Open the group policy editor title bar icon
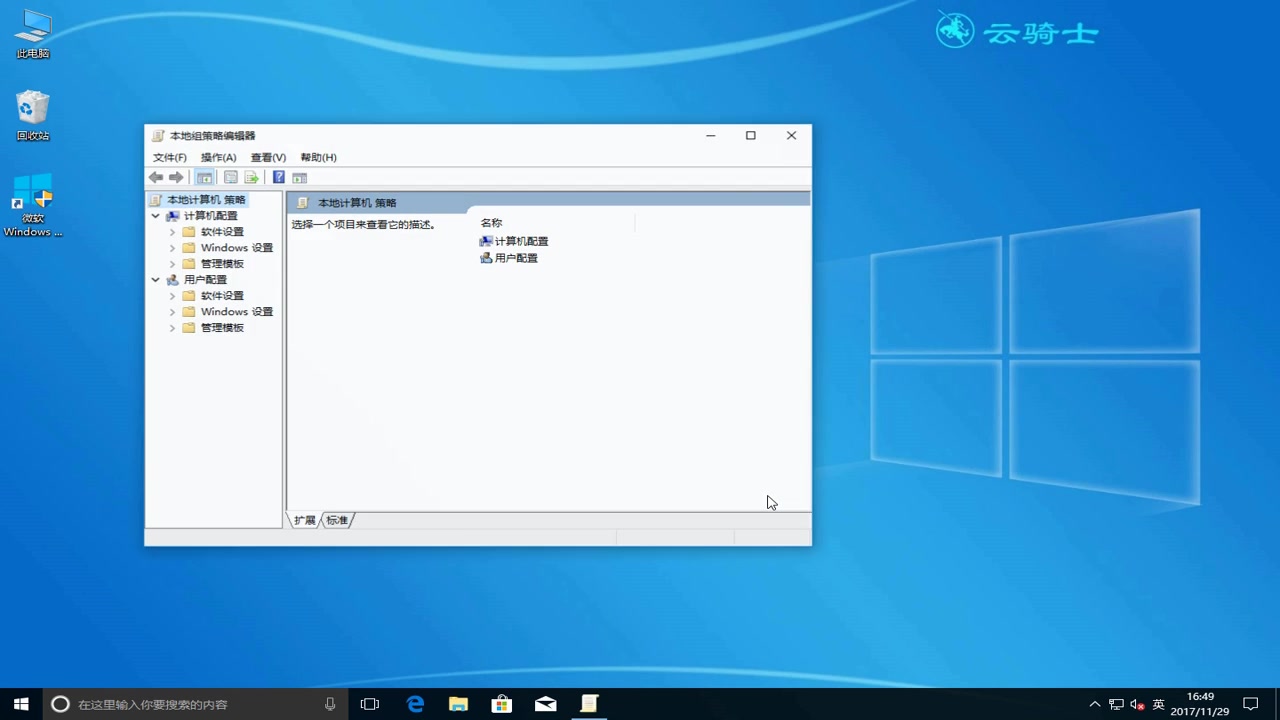 158,136
